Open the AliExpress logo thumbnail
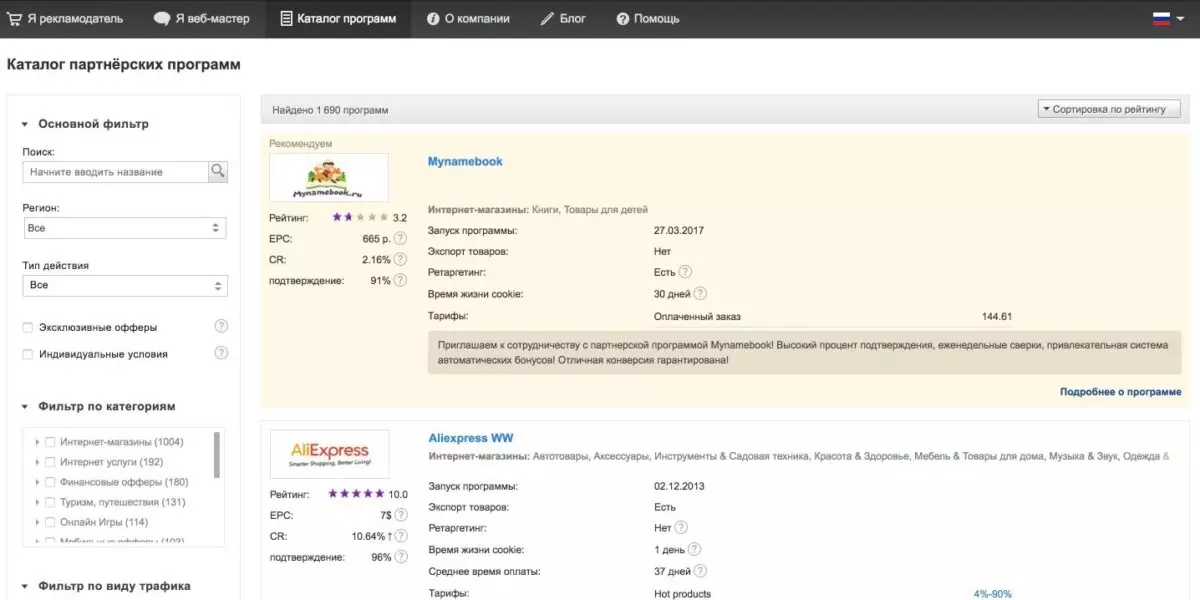This screenshot has height=600, width=1200. [x=329, y=454]
